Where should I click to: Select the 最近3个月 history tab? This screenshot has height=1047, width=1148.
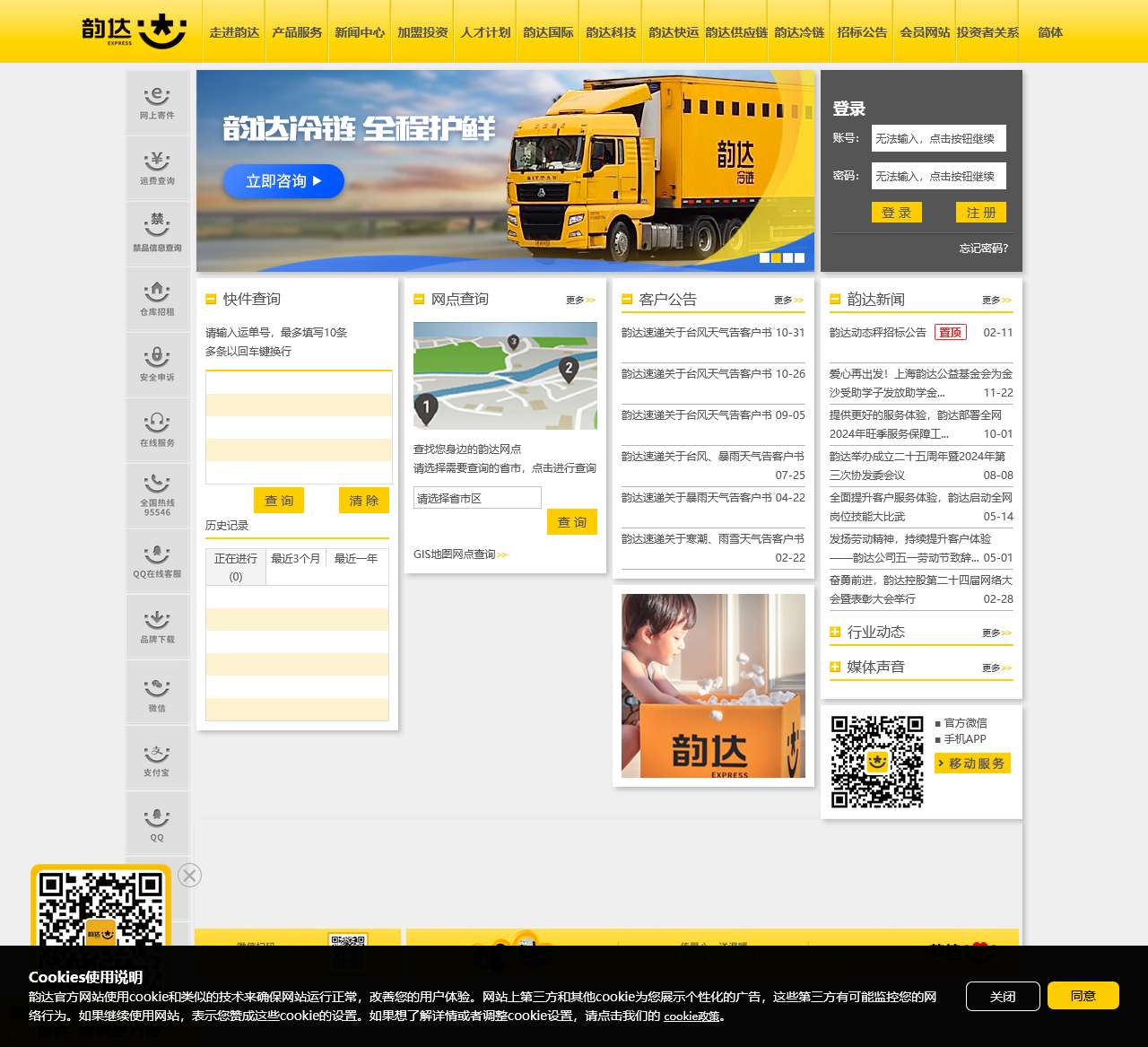point(296,558)
